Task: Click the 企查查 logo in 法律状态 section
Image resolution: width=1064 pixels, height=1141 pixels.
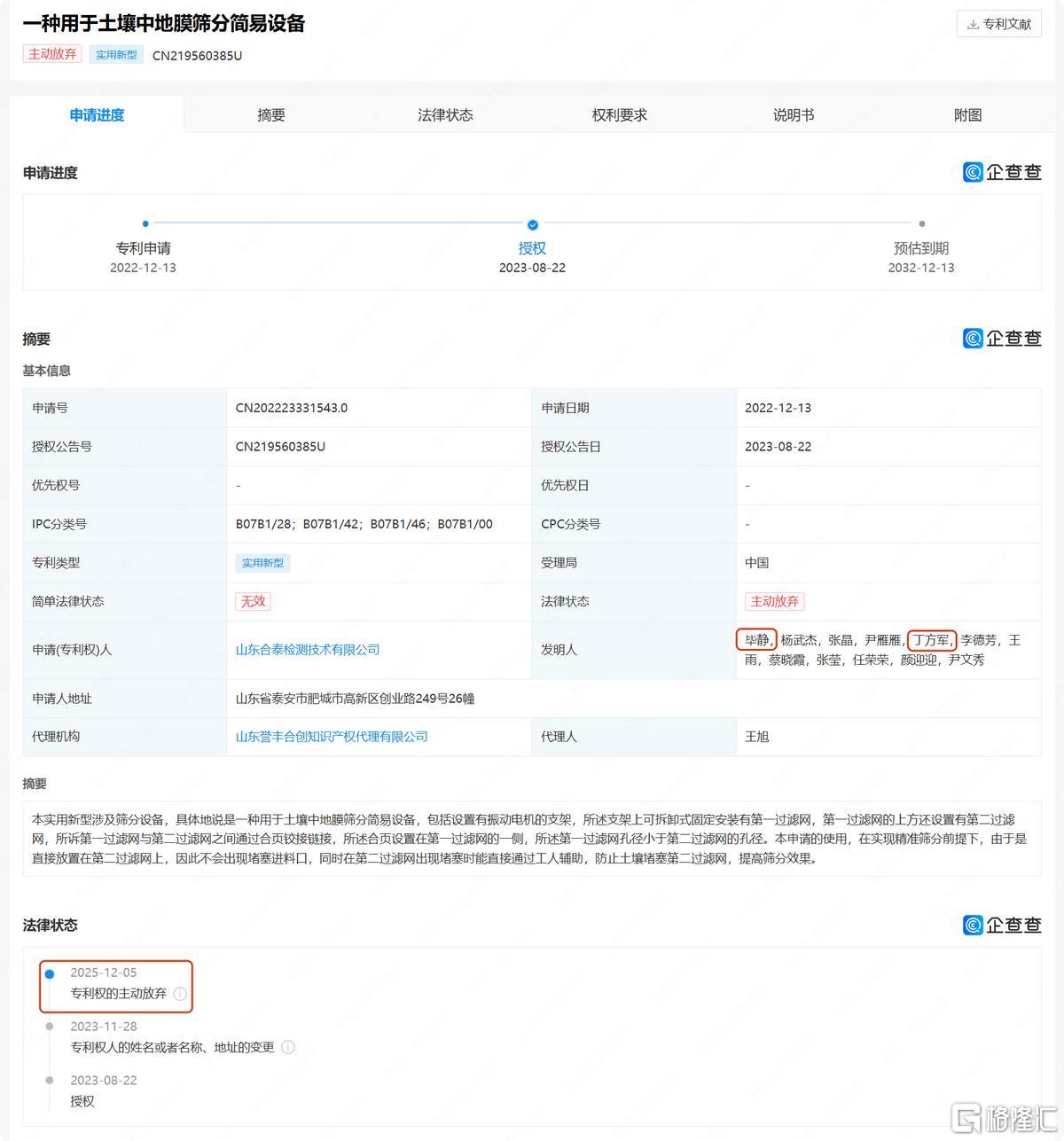Action: (1002, 925)
